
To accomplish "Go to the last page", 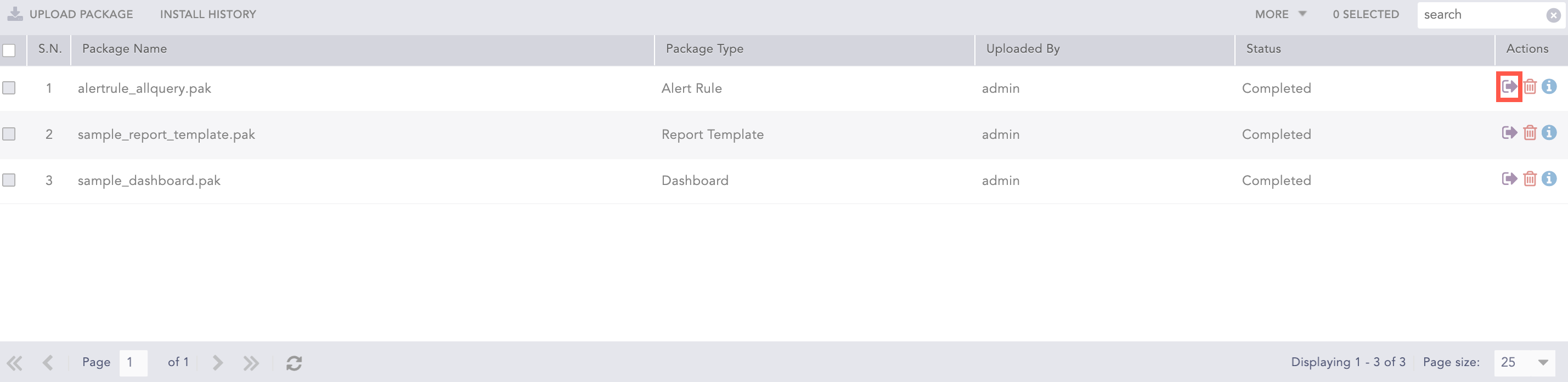I will 251,361.
